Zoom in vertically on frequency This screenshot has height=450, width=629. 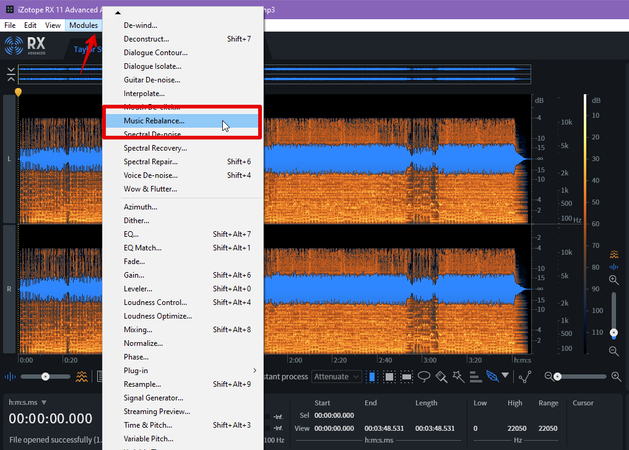[614, 280]
